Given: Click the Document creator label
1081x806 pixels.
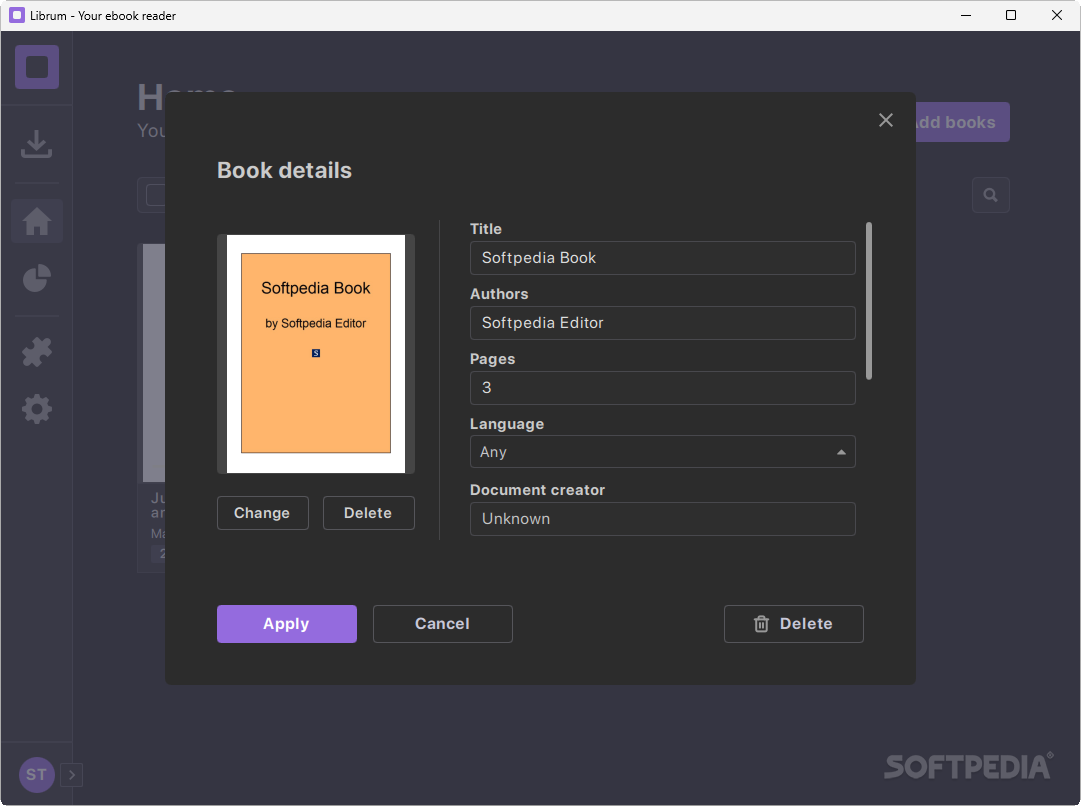Looking at the screenshot, I should click(537, 490).
